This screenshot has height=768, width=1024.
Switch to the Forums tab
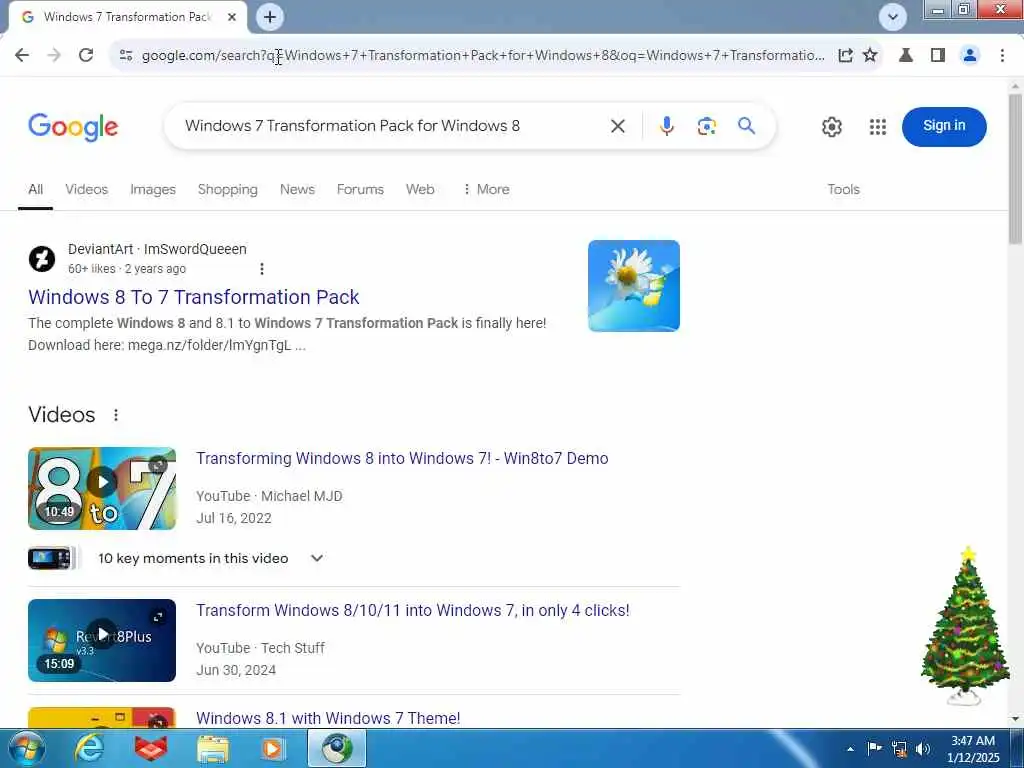click(360, 189)
